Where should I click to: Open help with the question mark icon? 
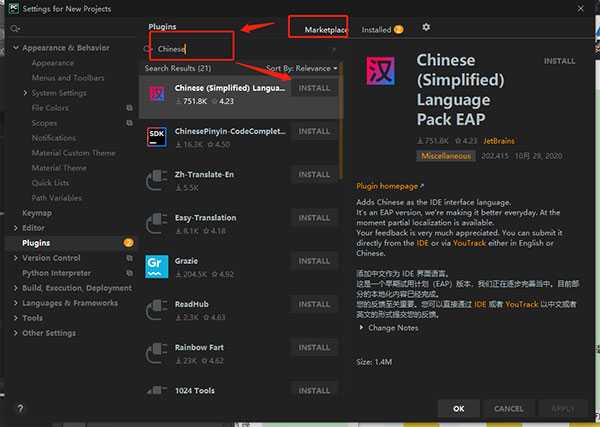point(20,408)
